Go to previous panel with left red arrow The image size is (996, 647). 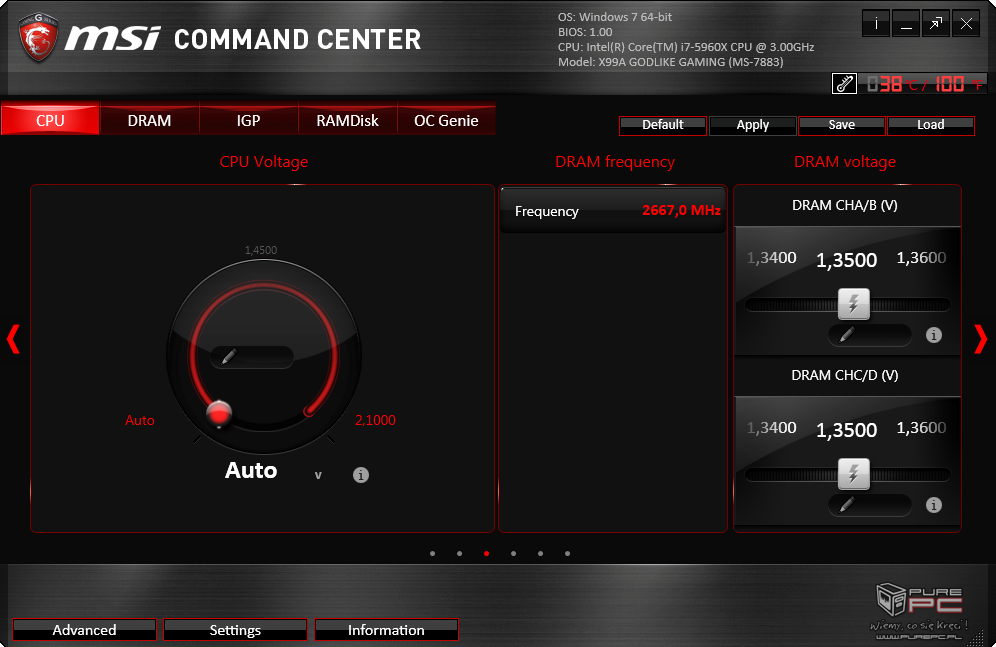[x=13, y=339]
